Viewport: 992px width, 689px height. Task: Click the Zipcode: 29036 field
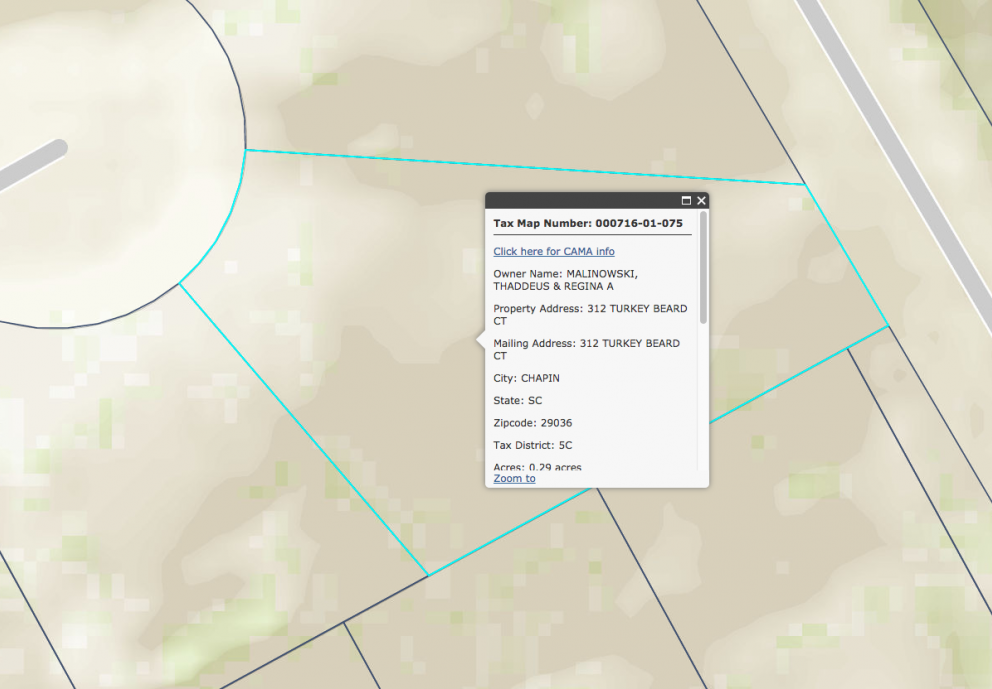coord(533,423)
